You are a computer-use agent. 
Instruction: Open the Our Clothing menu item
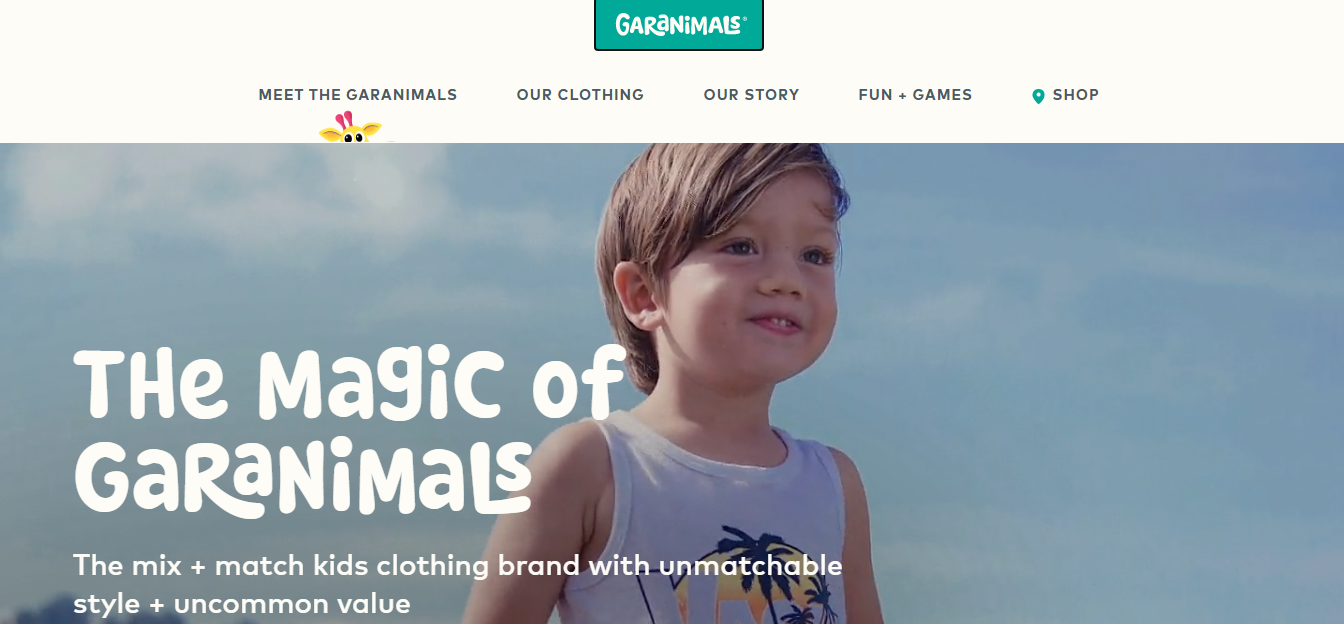click(580, 95)
